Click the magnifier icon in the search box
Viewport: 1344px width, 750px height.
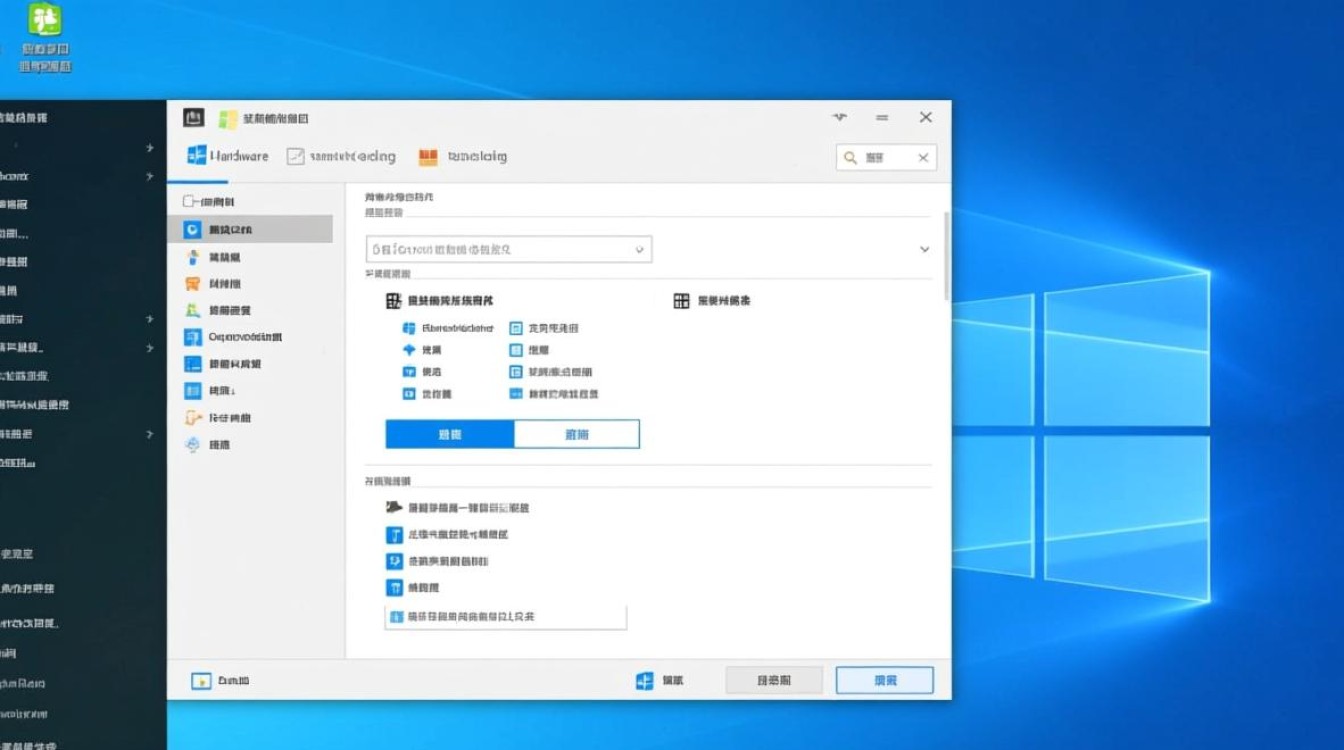pos(848,157)
